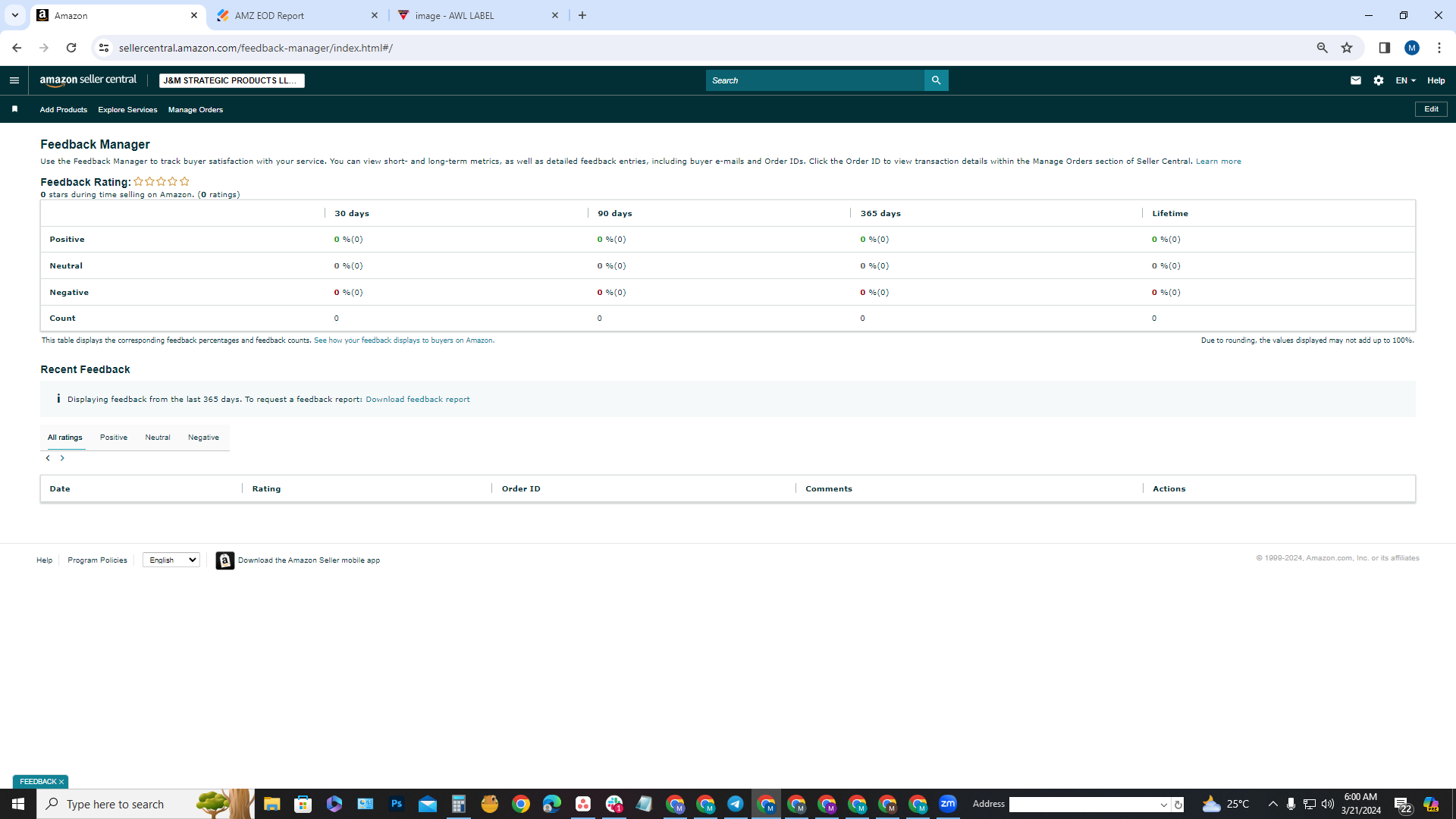Open Explore Services in the favorites bar
Viewport: 1456px width, 819px height.
(x=127, y=110)
